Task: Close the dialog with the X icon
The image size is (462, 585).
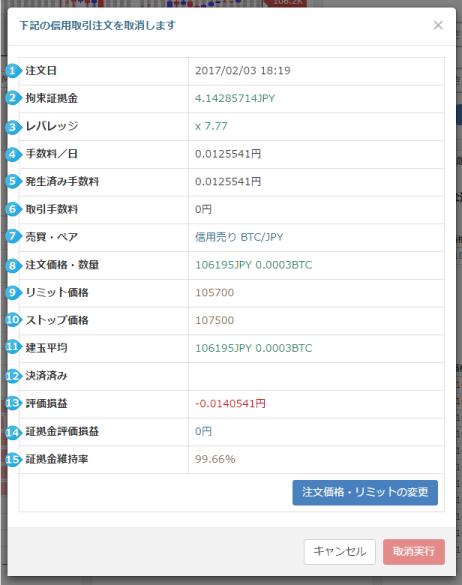Action: [x=438, y=25]
